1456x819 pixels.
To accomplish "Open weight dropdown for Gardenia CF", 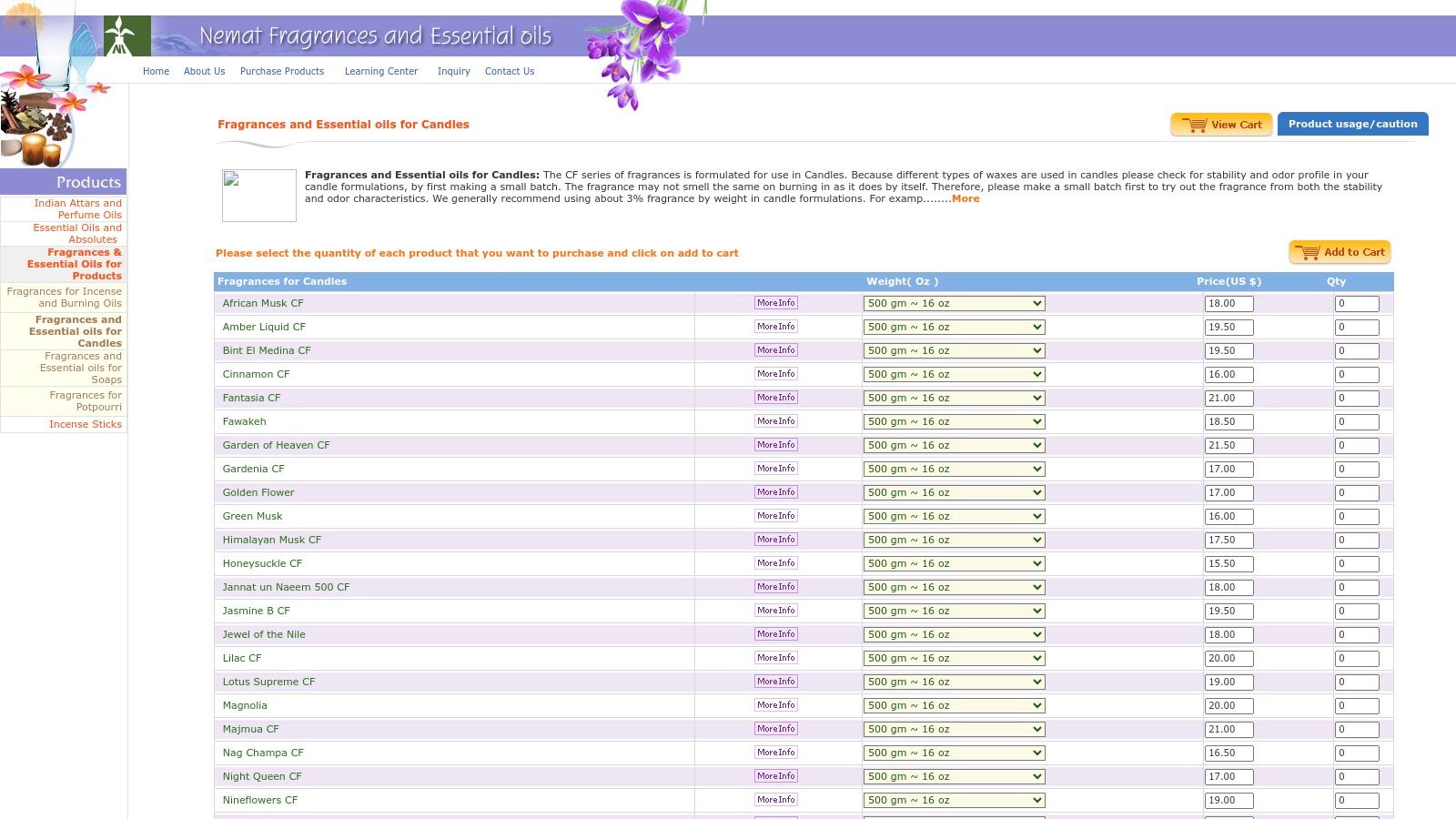I will [x=954, y=469].
